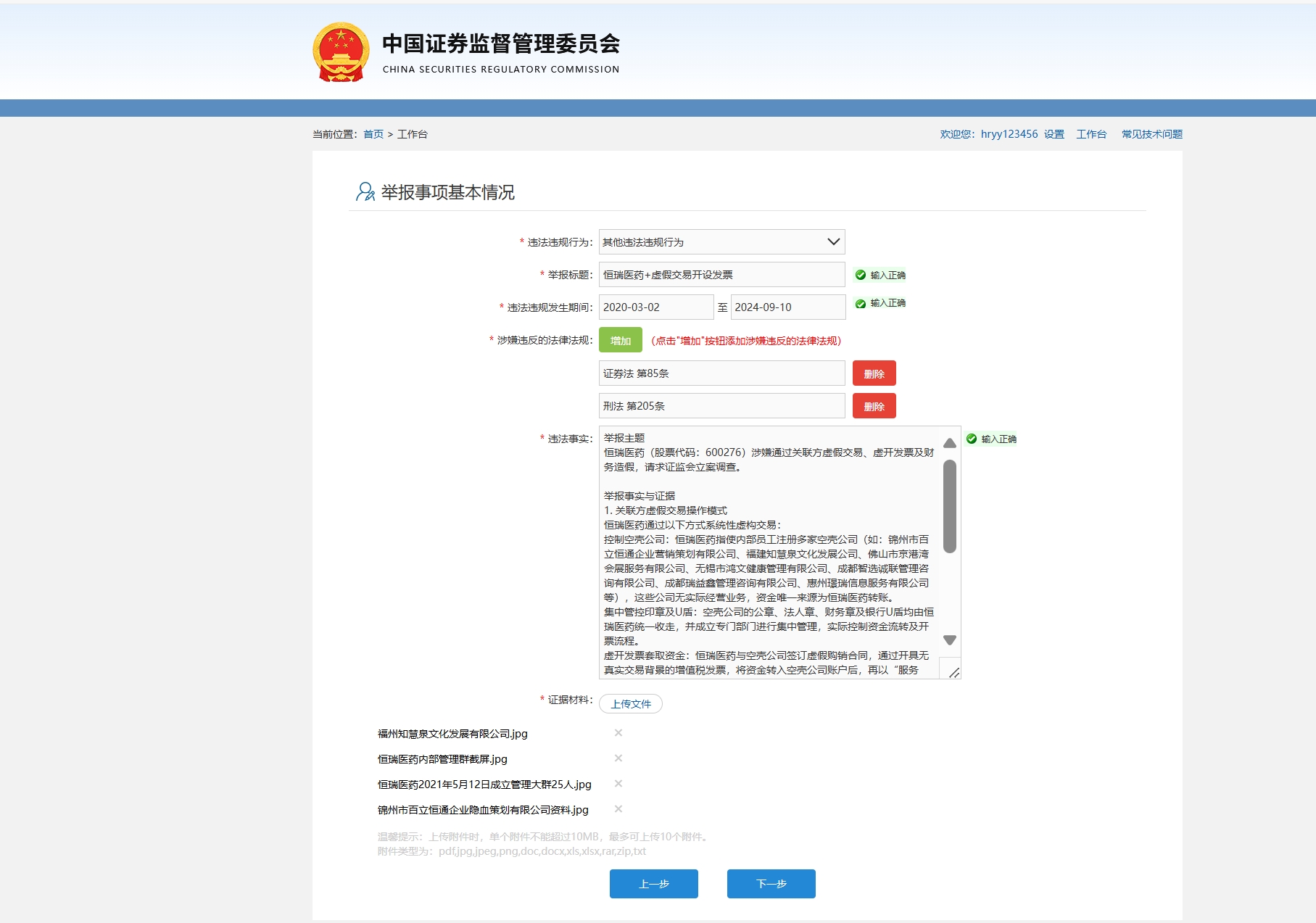
Task: Remove file 锦州市百立恒通企业隐血策划有限公司资料.jpg with its X
Action: pyautogui.click(x=618, y=809)
